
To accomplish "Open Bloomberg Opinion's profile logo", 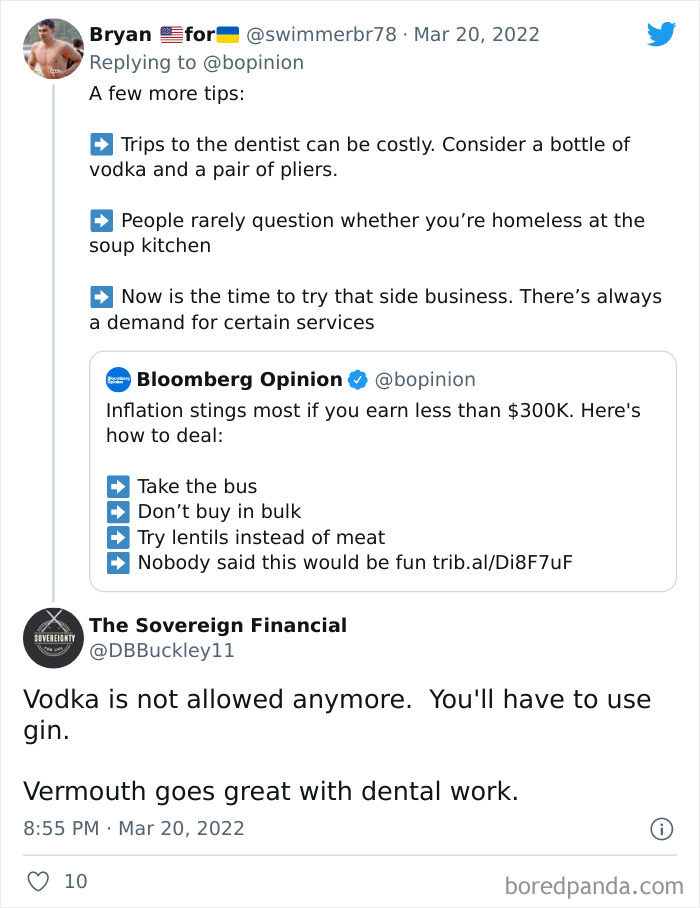I will click(x=117, y=379).
